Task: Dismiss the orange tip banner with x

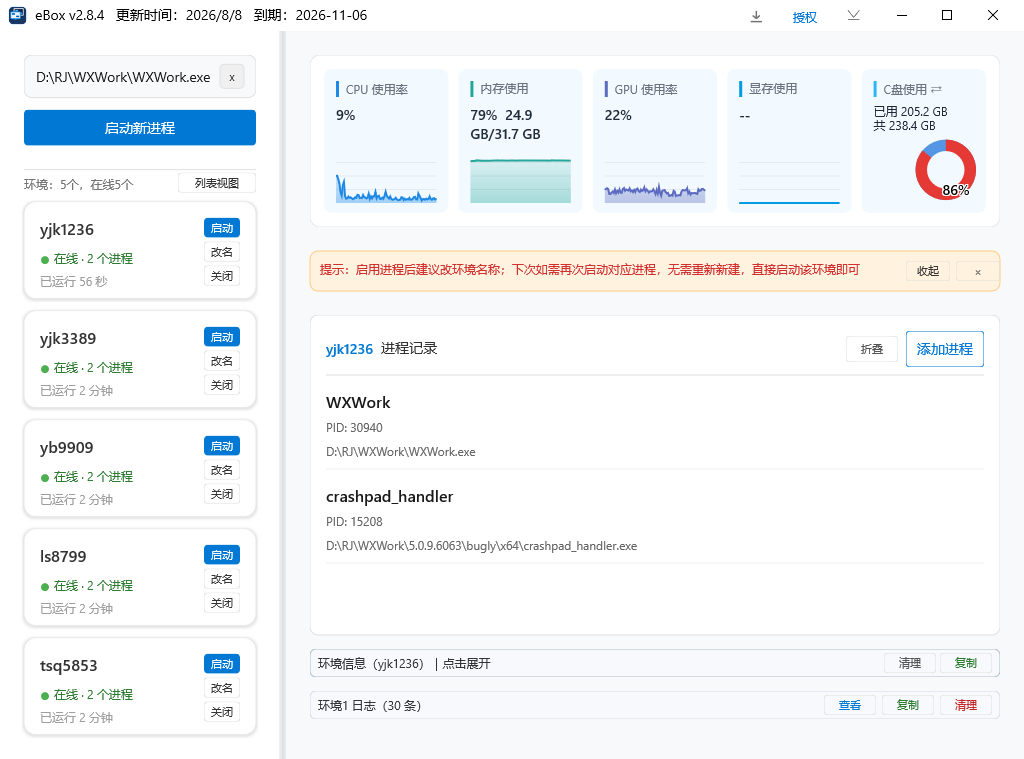Action: (978, 272)
